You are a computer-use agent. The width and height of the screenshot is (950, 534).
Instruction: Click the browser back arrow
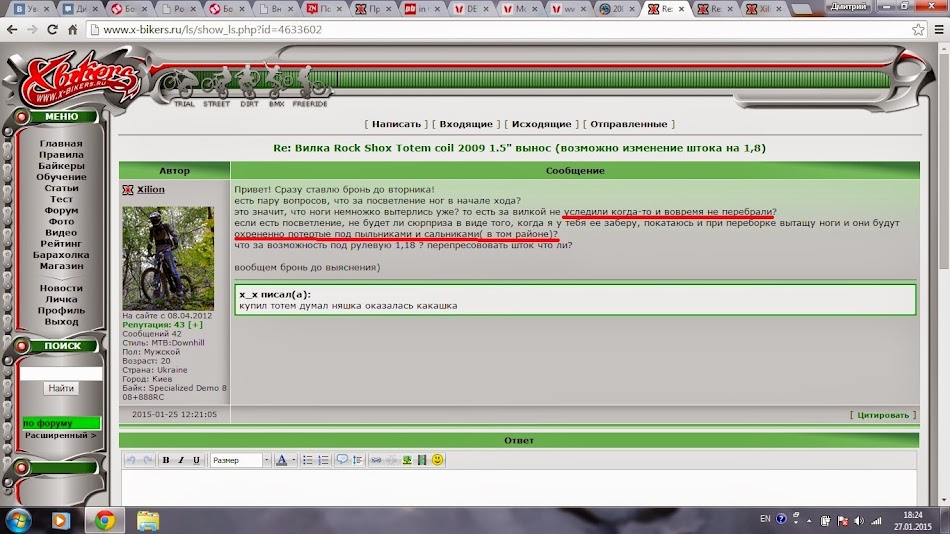pyautogui.click(x=12, y=29)
